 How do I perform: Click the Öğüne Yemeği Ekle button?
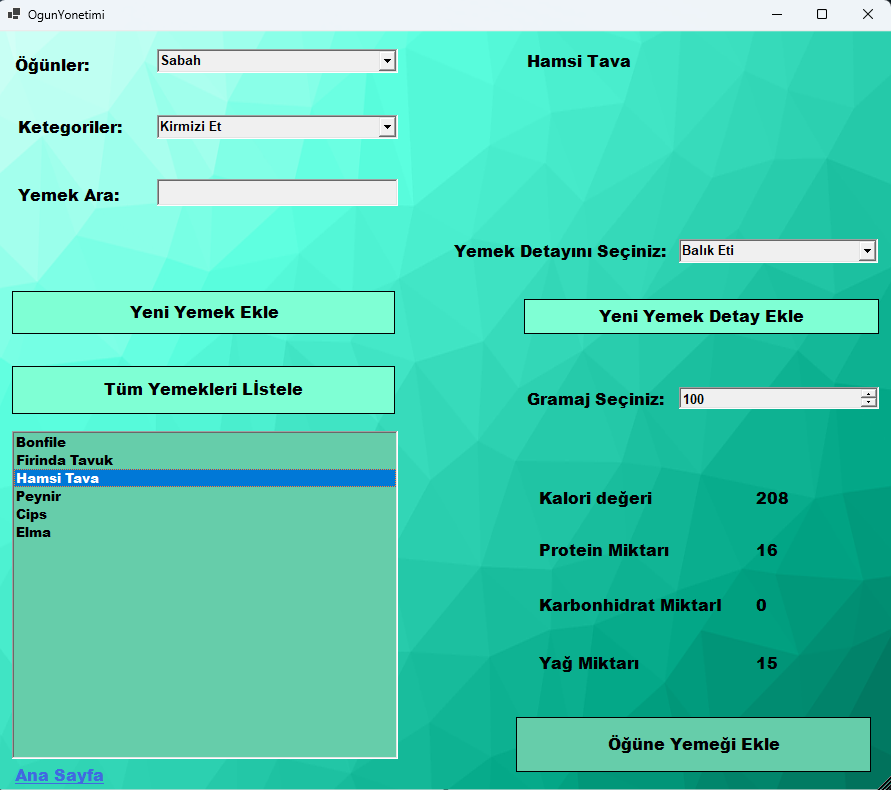tap(693, 745)
